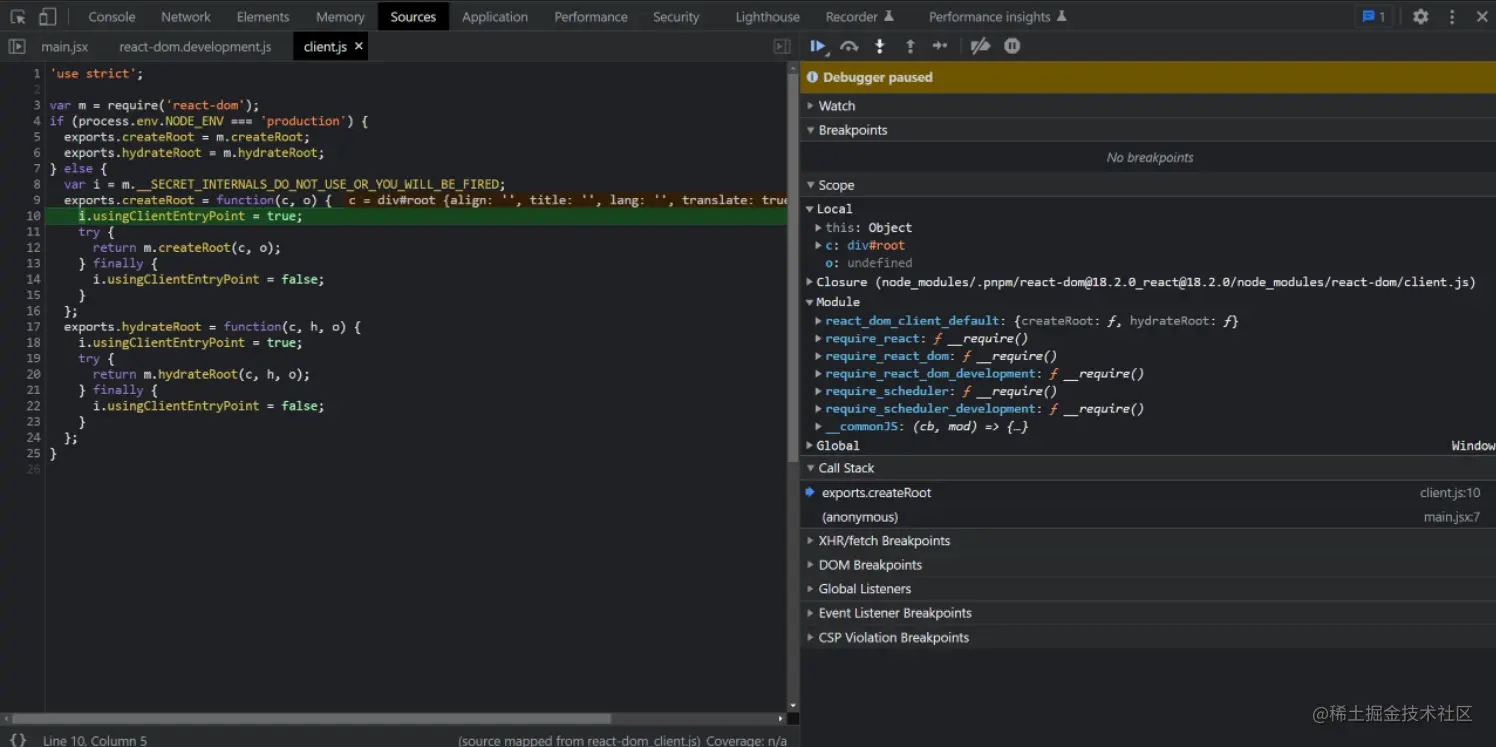Screen dimensions: 1496x747
Task: Click the Step icon in debugger toolbar
Action: (x=940, y=46)
